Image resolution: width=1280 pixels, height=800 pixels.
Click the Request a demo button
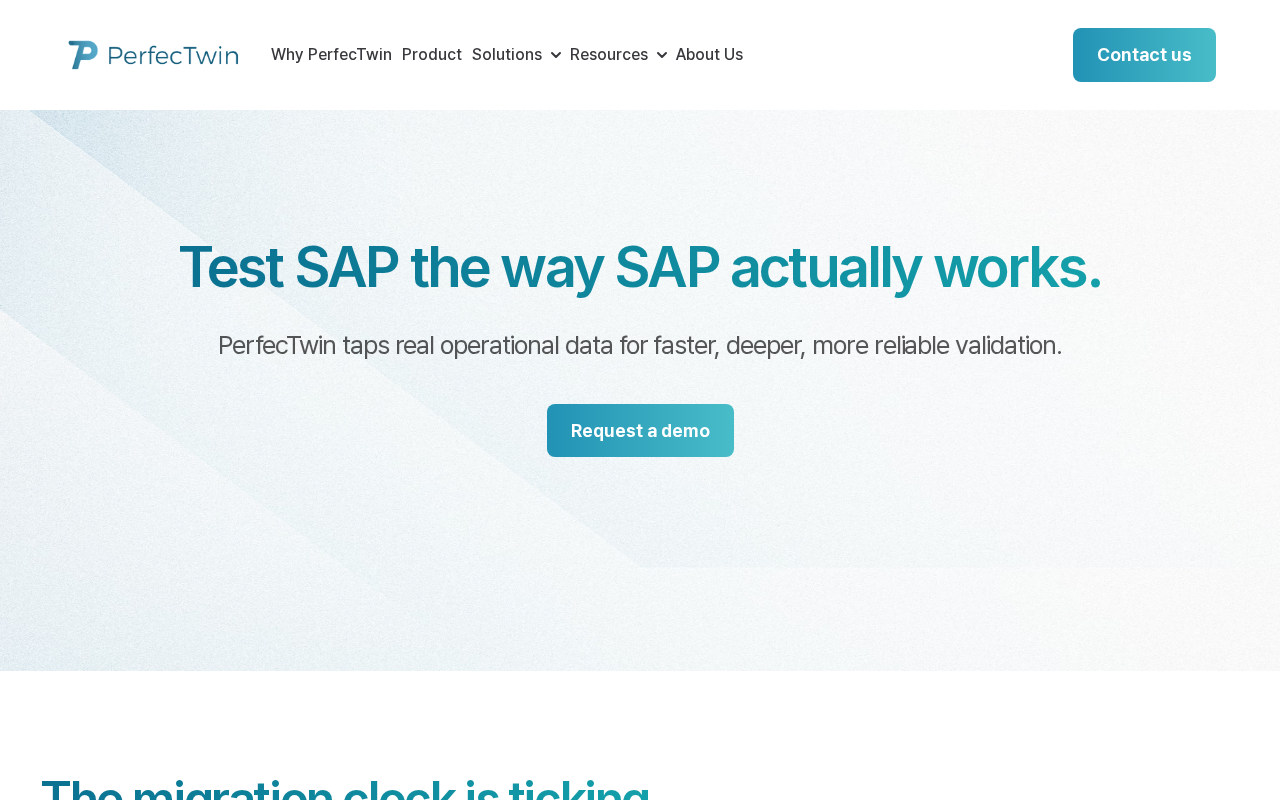[640, 431]
